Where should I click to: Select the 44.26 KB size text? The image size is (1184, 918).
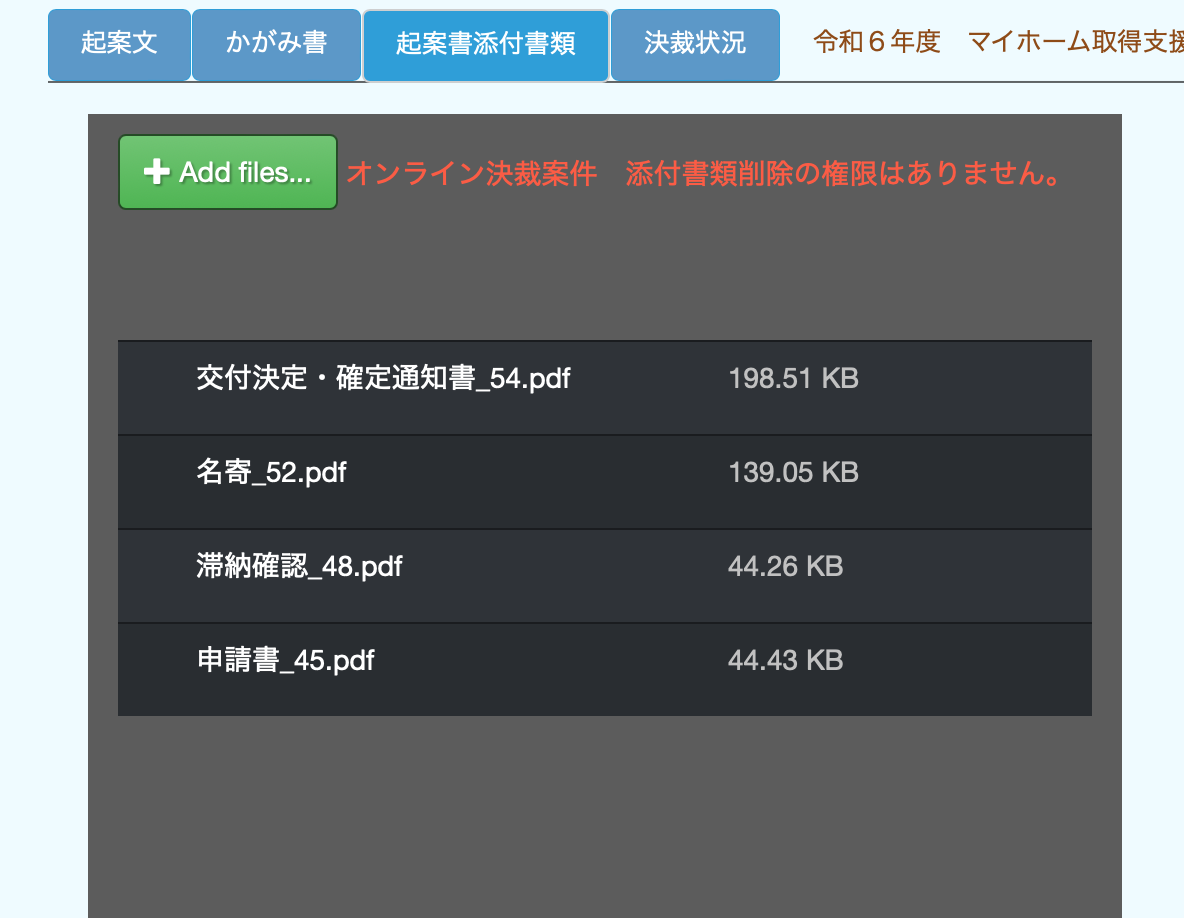click(x=785, y=567)
